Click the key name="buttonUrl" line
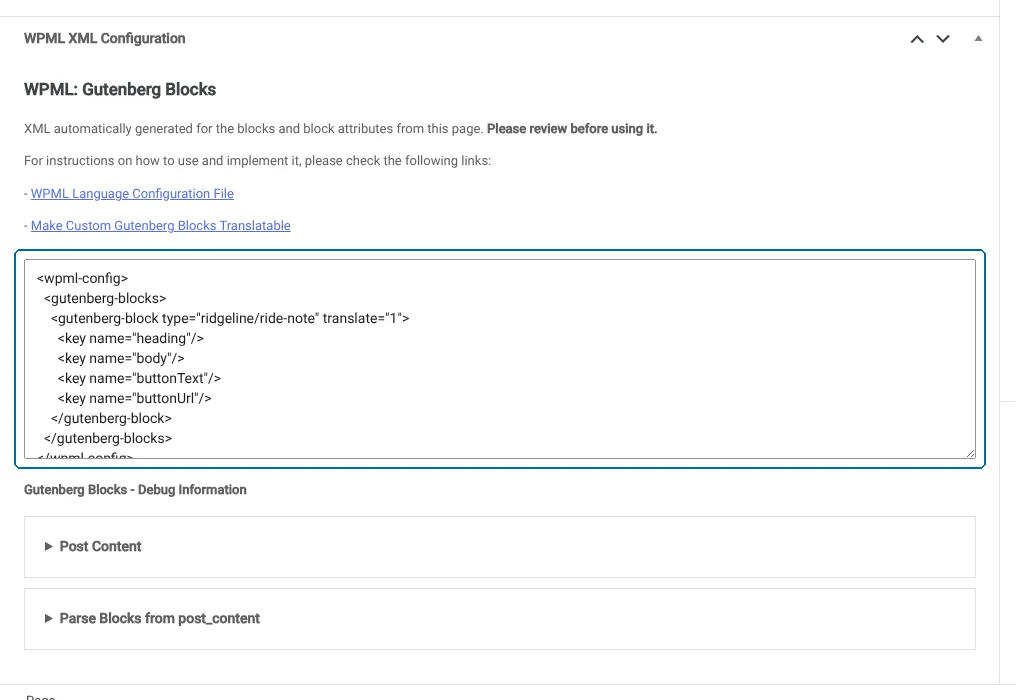1016x700 pixels. pyautogui.click(x=134, y=399)
